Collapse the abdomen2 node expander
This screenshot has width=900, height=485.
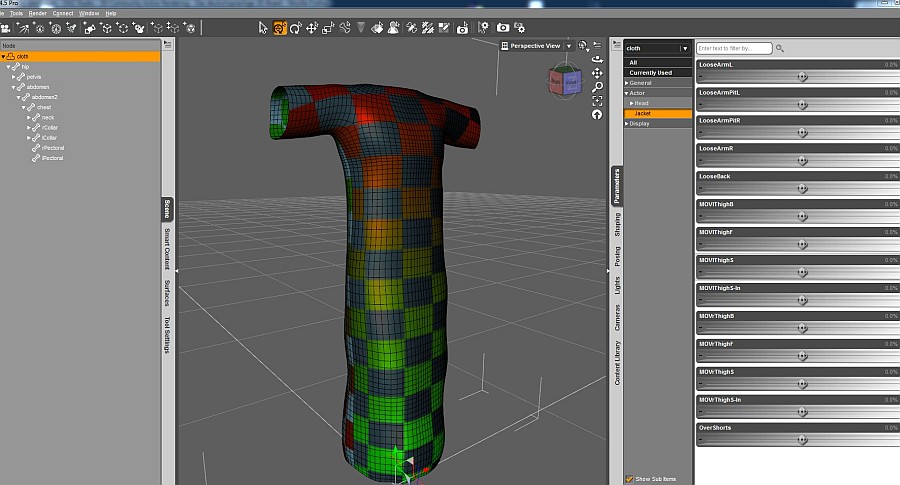tap(18, 98)
